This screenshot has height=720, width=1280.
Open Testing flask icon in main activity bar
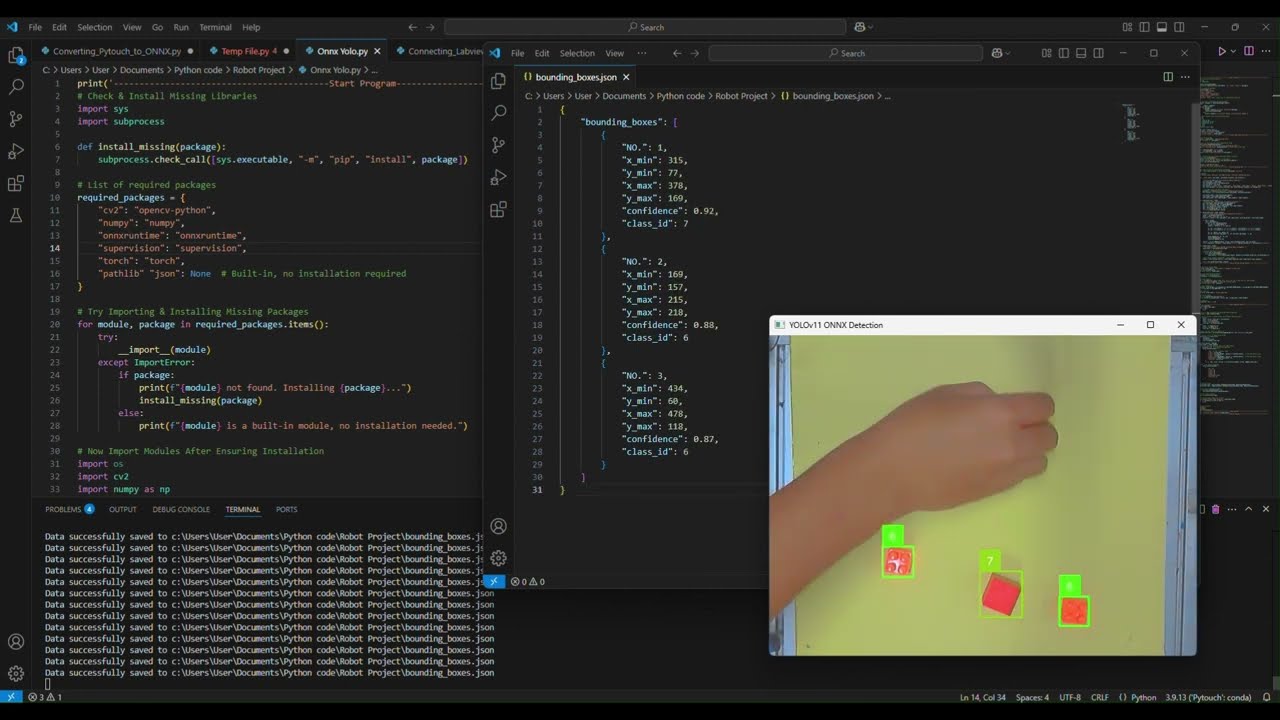pyautogui.click(x=16, y=215)
